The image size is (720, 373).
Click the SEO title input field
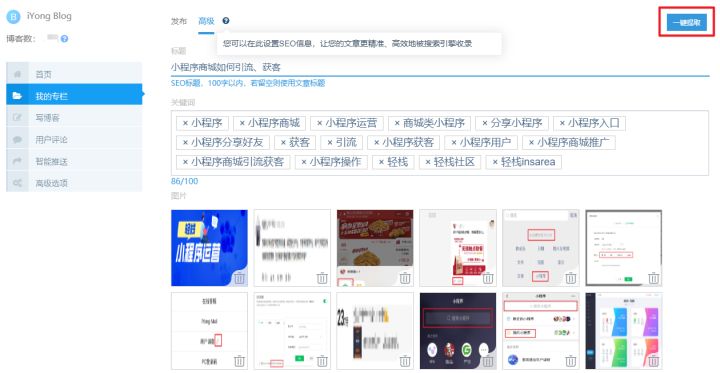(x=440, y=68)
